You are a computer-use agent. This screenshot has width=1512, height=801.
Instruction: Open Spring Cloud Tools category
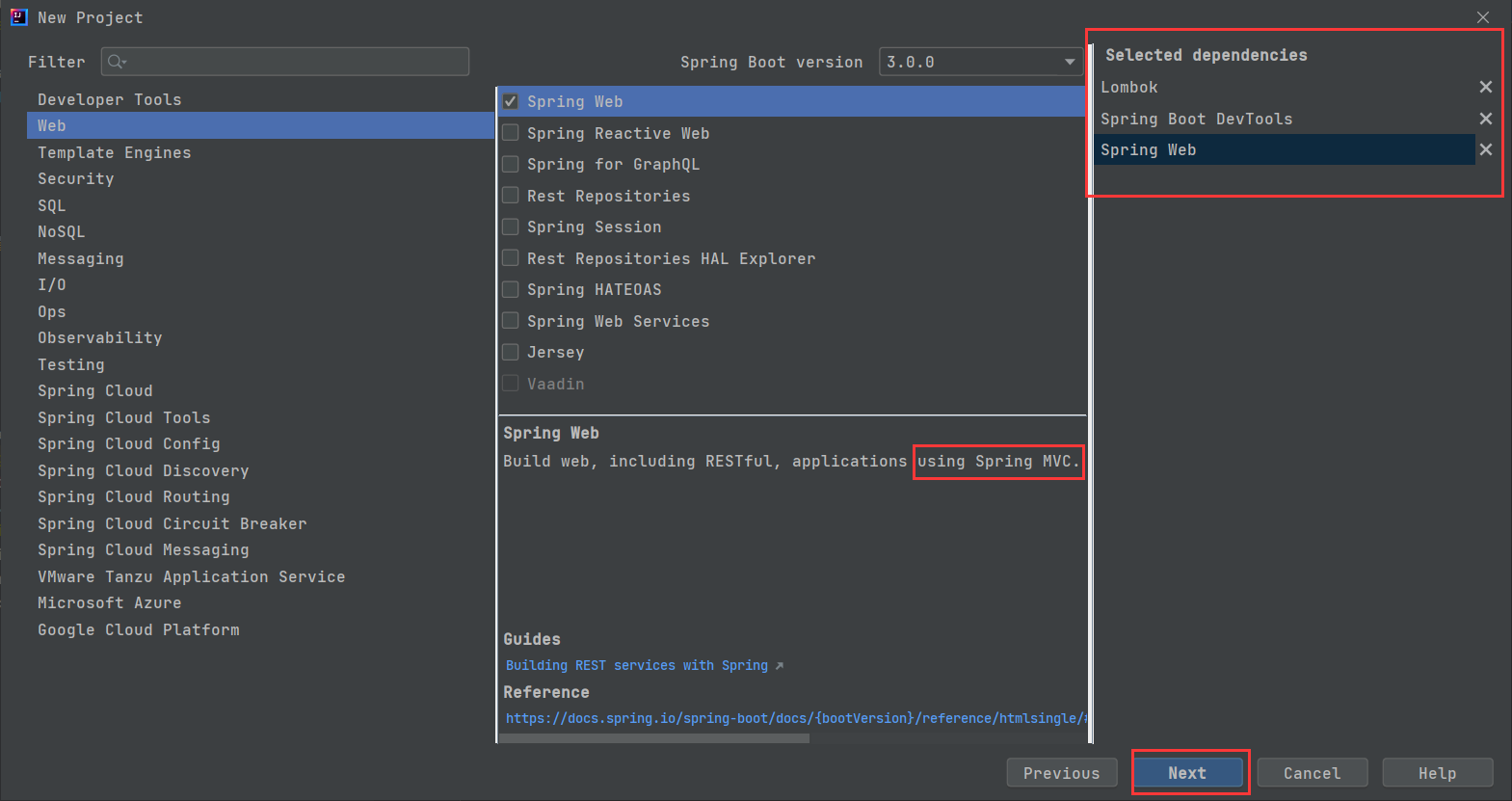click(260, 417)
